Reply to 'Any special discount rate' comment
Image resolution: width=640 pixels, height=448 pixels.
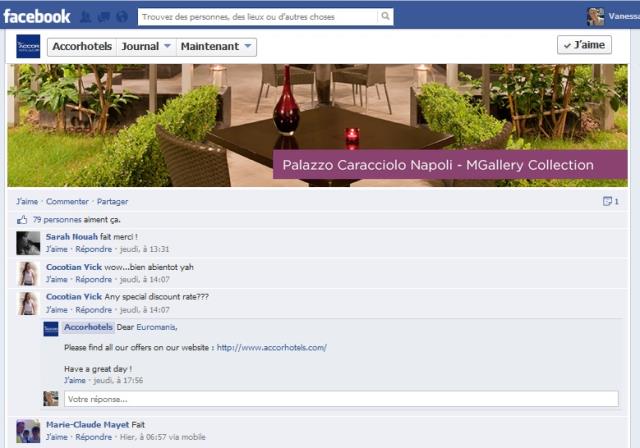point(93,310)
